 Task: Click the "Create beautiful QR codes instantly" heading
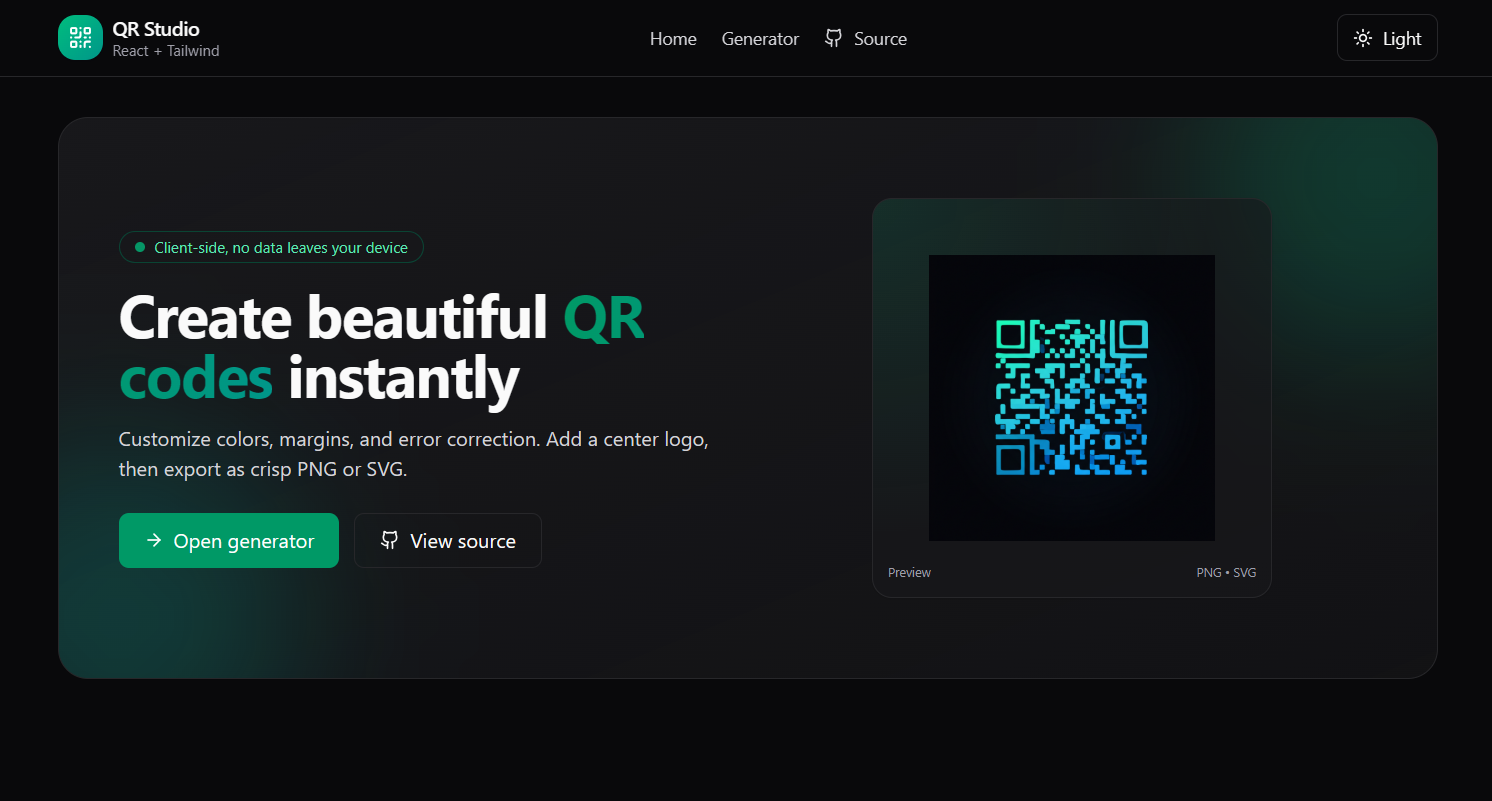click(x=382, y=348)
